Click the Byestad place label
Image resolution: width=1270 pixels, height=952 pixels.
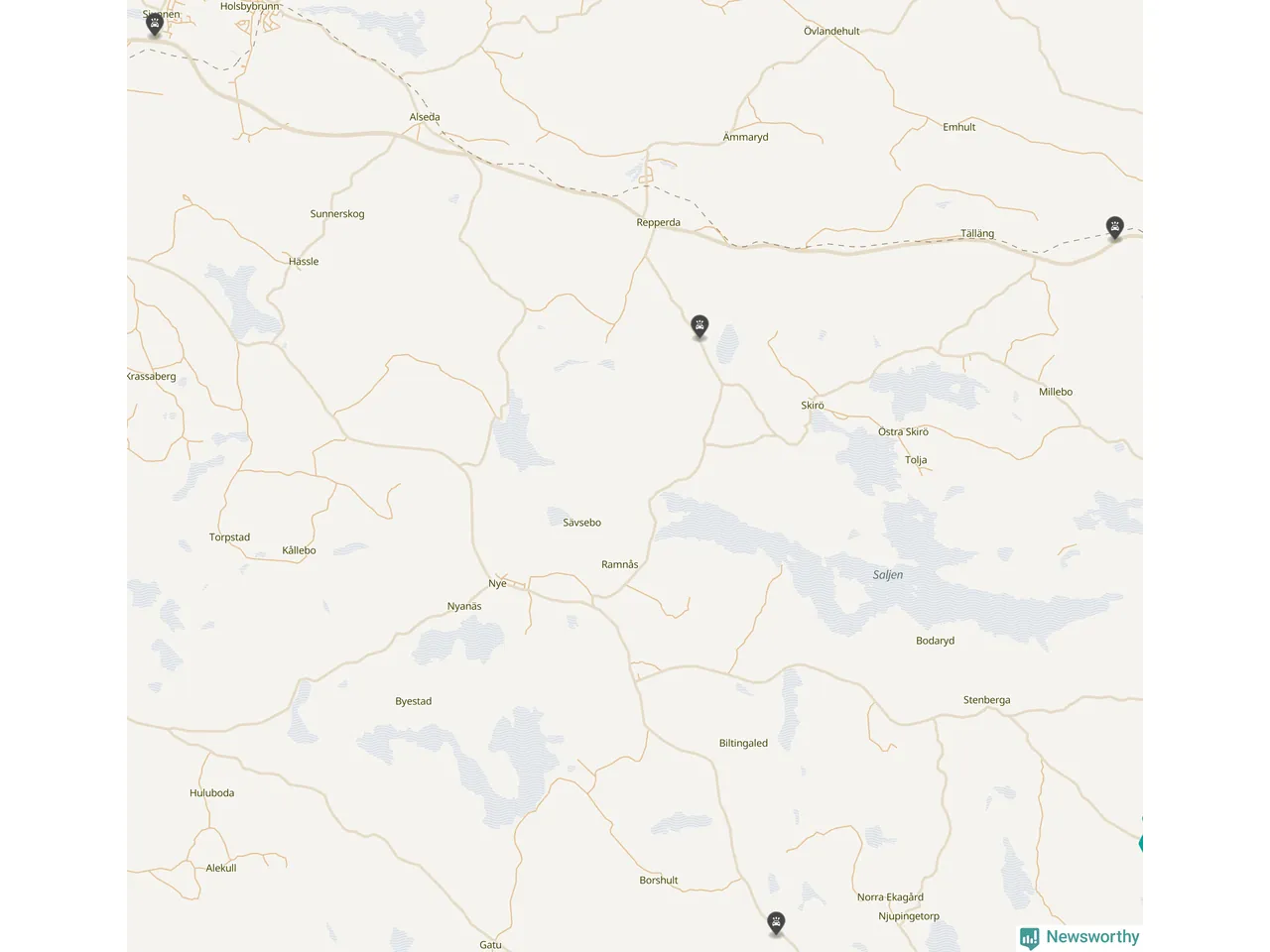click(413, 701)
